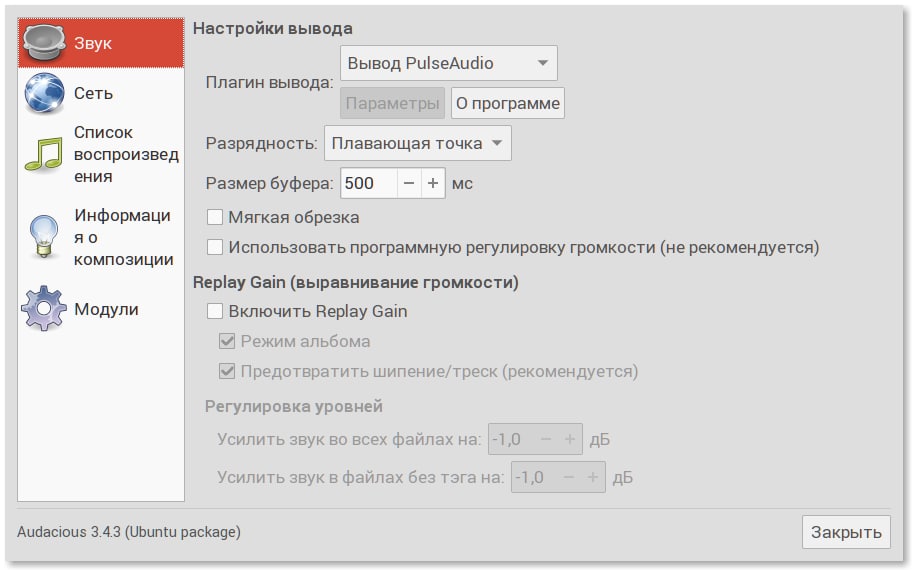Close the settings with Закрыть button

(x=846, y=532)
